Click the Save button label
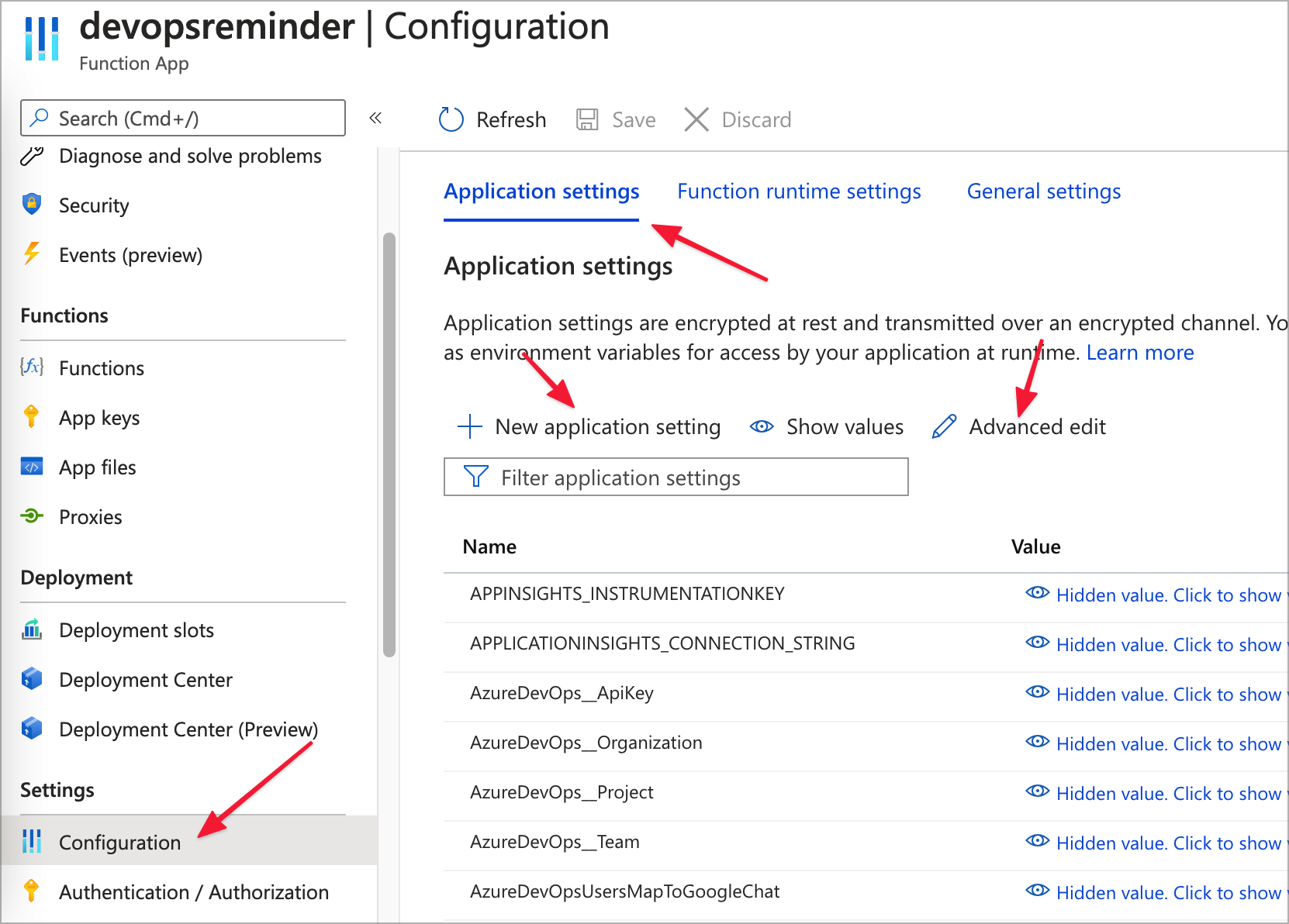This screenshot has width=1289, height=924. click(x=634, y=120)
